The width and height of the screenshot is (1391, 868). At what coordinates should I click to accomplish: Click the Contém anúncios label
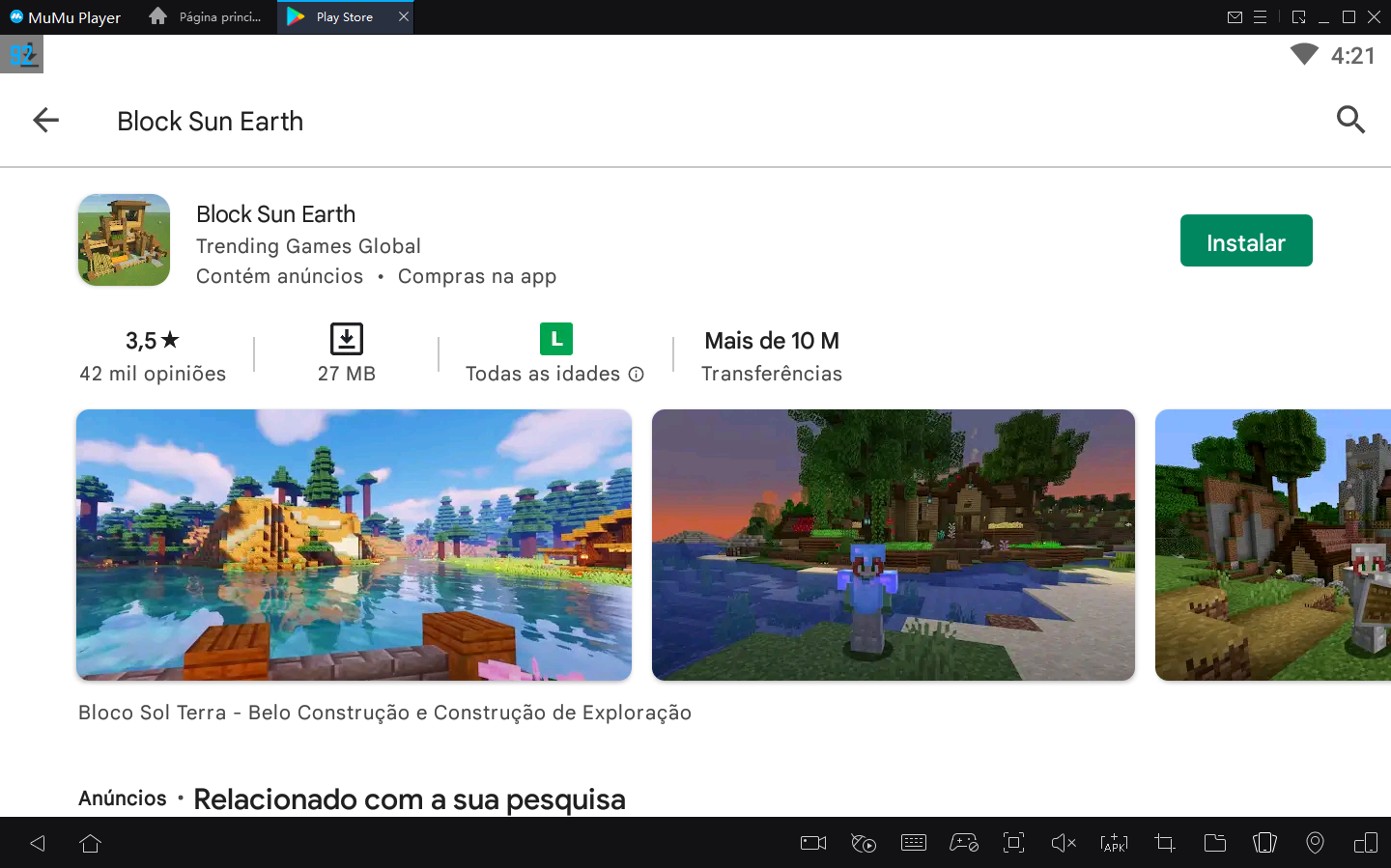point(280,276)
